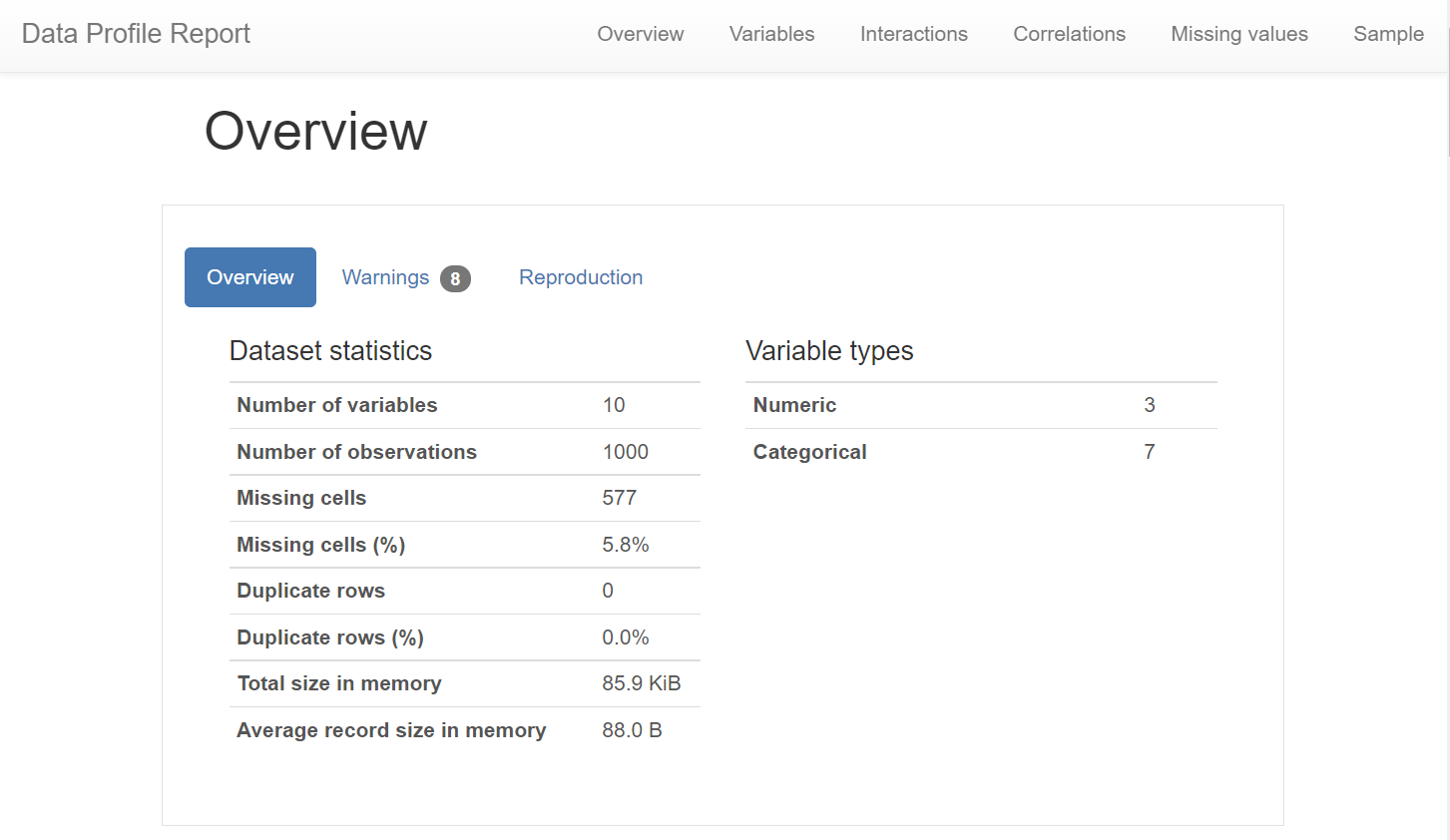Screen dimensions: 1450x840
Task: Click Average record size in memory label
Action: click(x=391, y=730)
